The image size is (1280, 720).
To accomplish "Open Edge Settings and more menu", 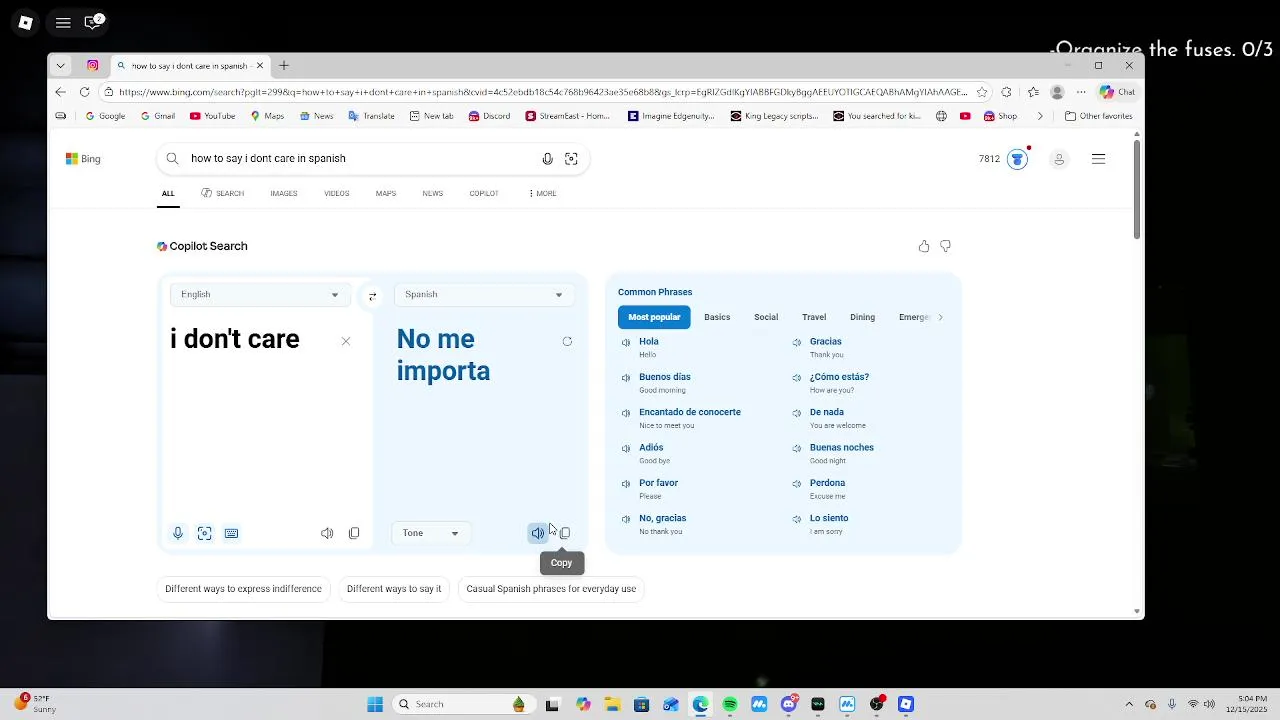I will coord(1081,92).
